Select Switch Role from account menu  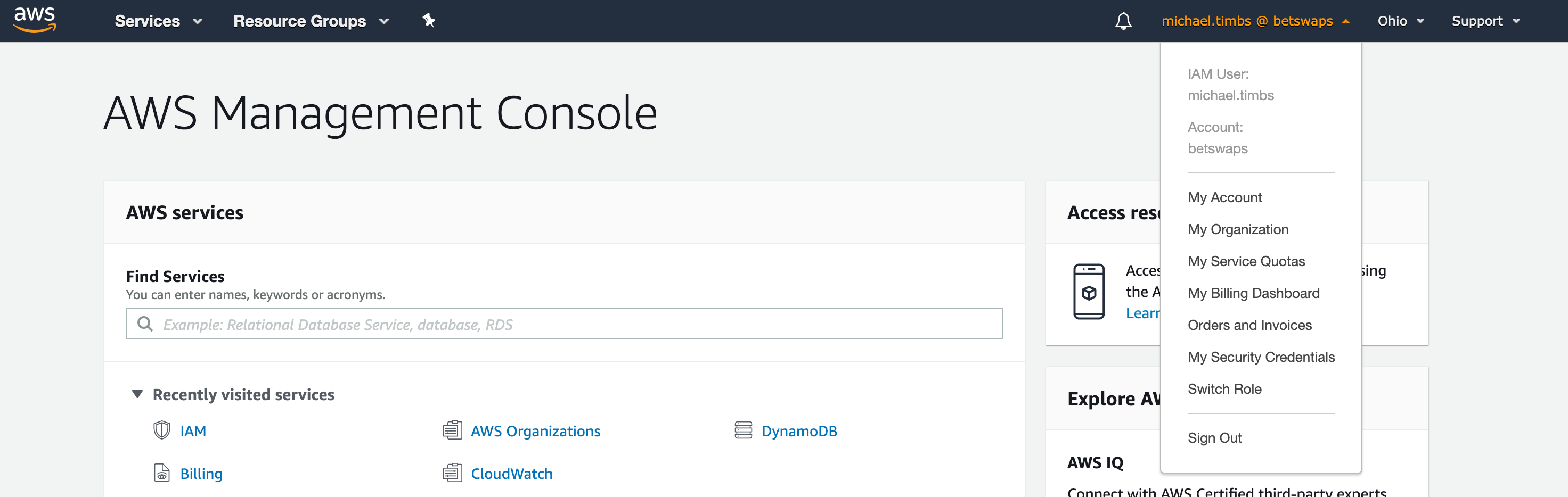coord(1224,389)
